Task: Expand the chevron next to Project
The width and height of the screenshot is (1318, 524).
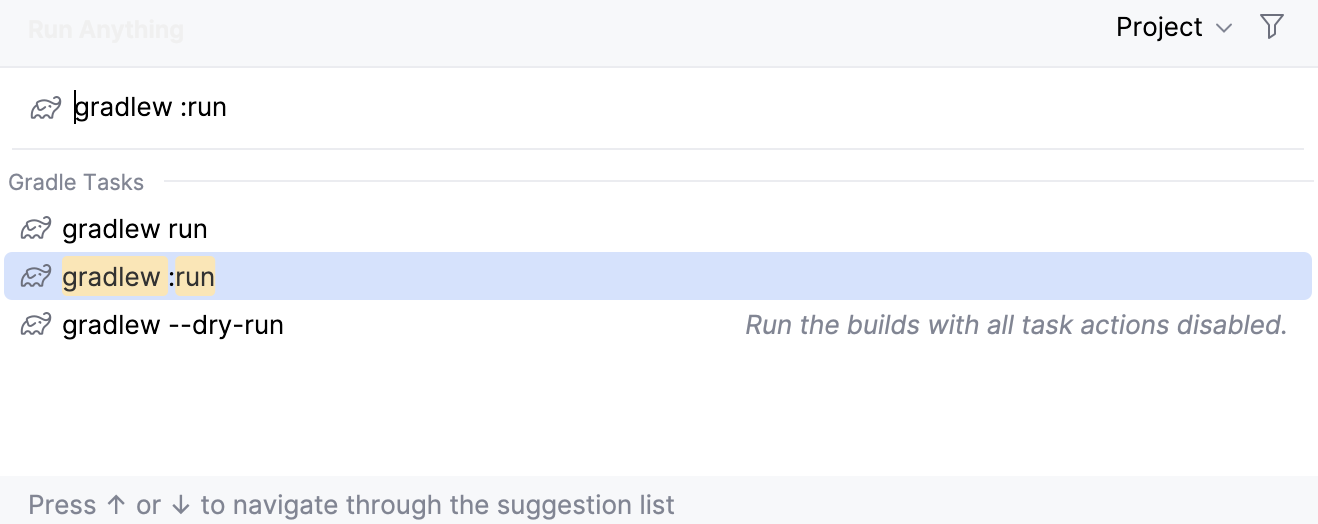Action: pos(1224,28)
